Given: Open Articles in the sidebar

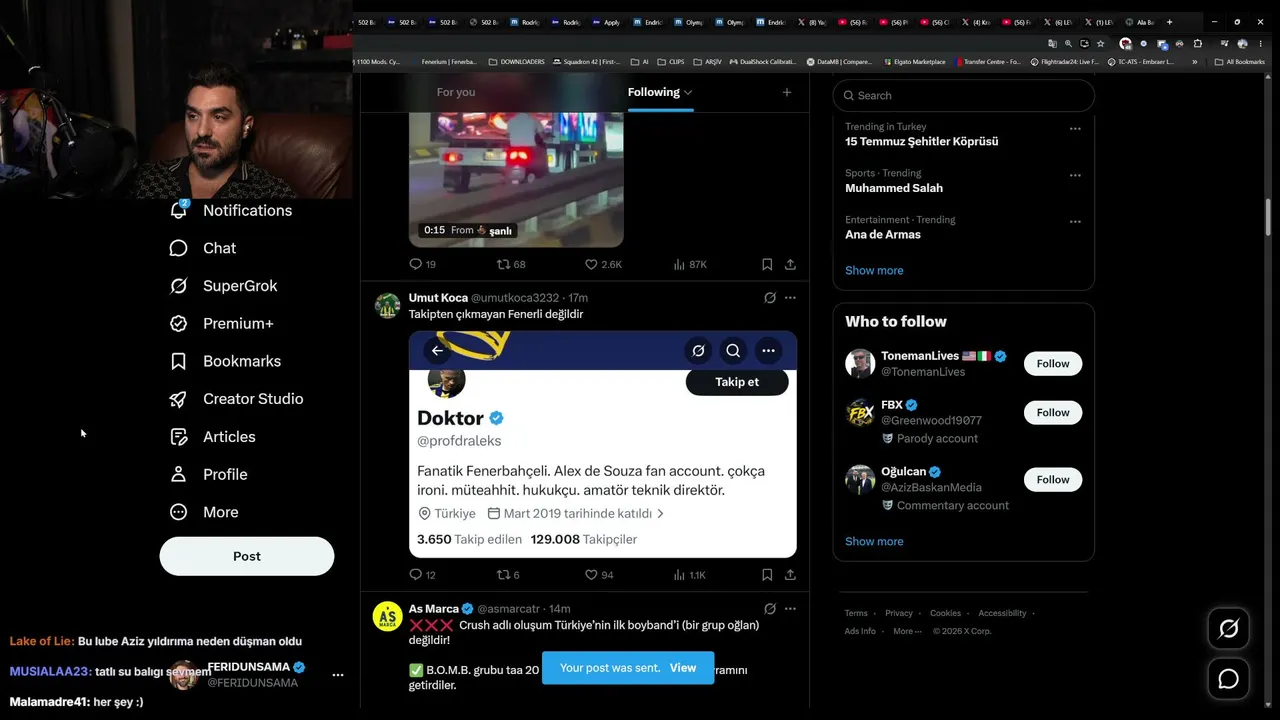Looking at the screenshot, I should [x=212, y=437].
